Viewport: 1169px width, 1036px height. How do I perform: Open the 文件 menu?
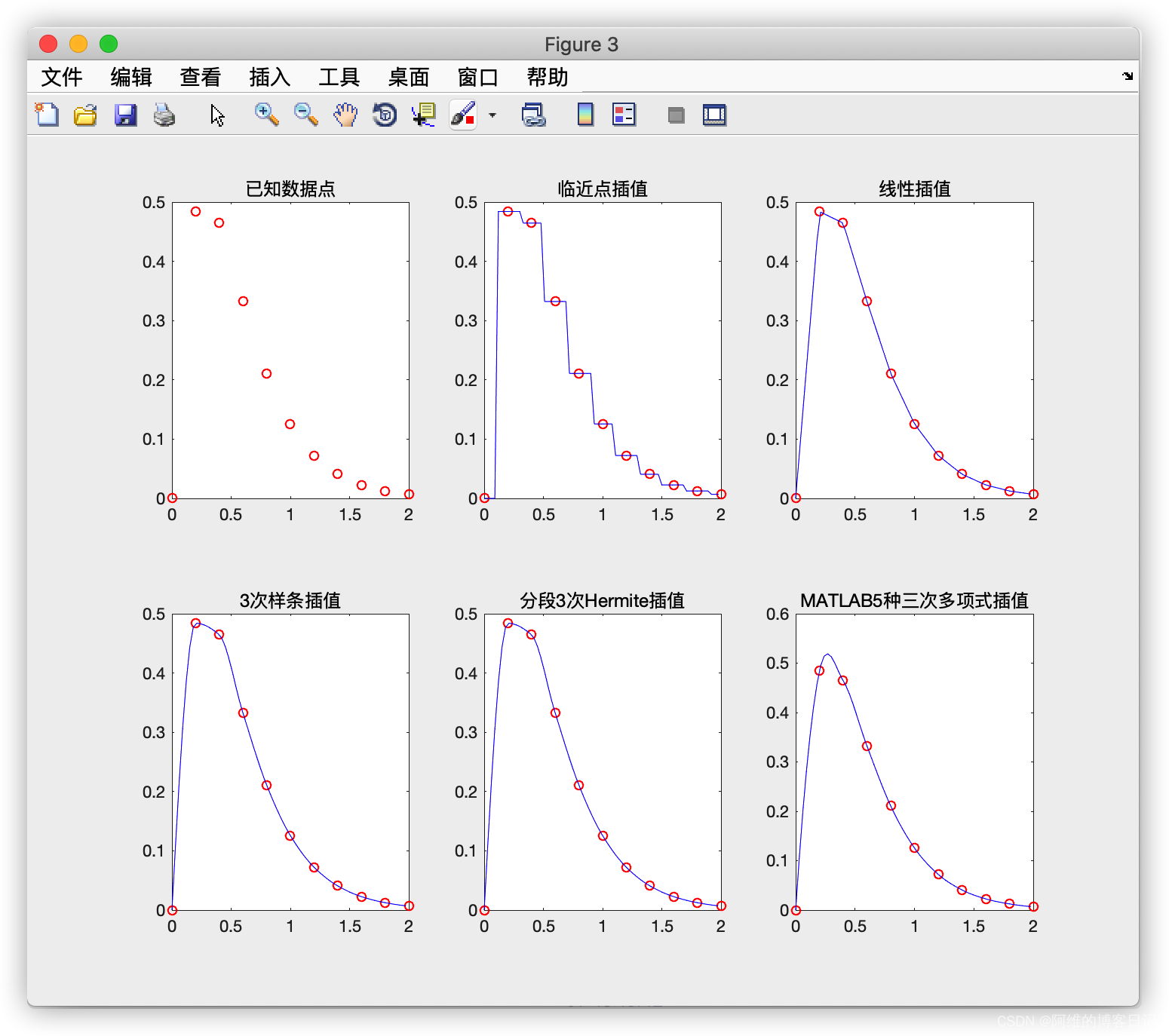point(62,77)
